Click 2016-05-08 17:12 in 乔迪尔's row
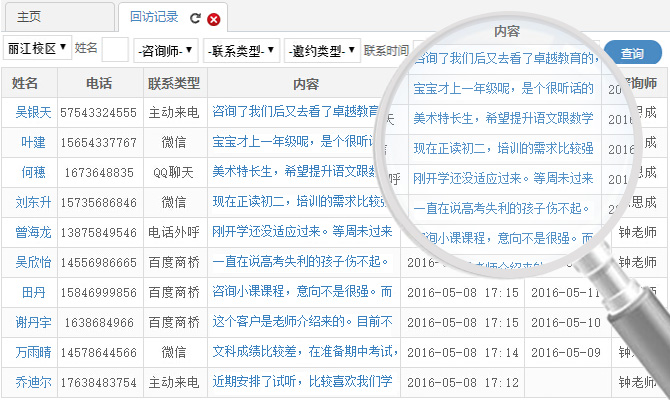 pyautogui.click(x=463, y=382)
